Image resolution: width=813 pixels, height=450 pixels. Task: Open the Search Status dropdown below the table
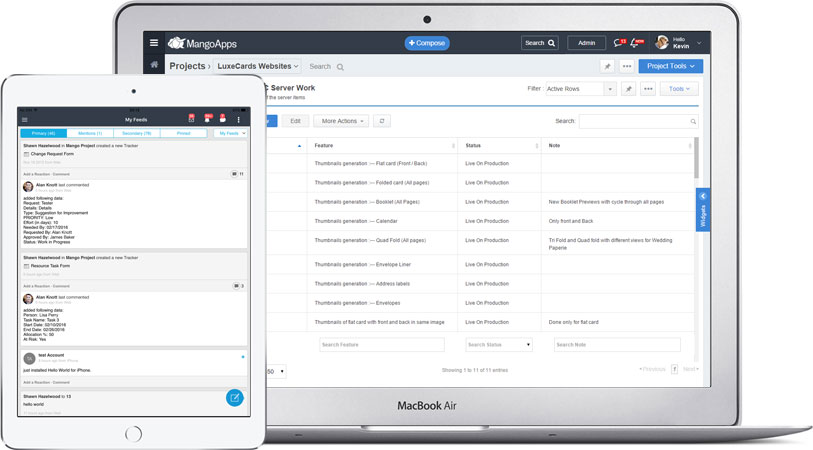tap(499, 345)
